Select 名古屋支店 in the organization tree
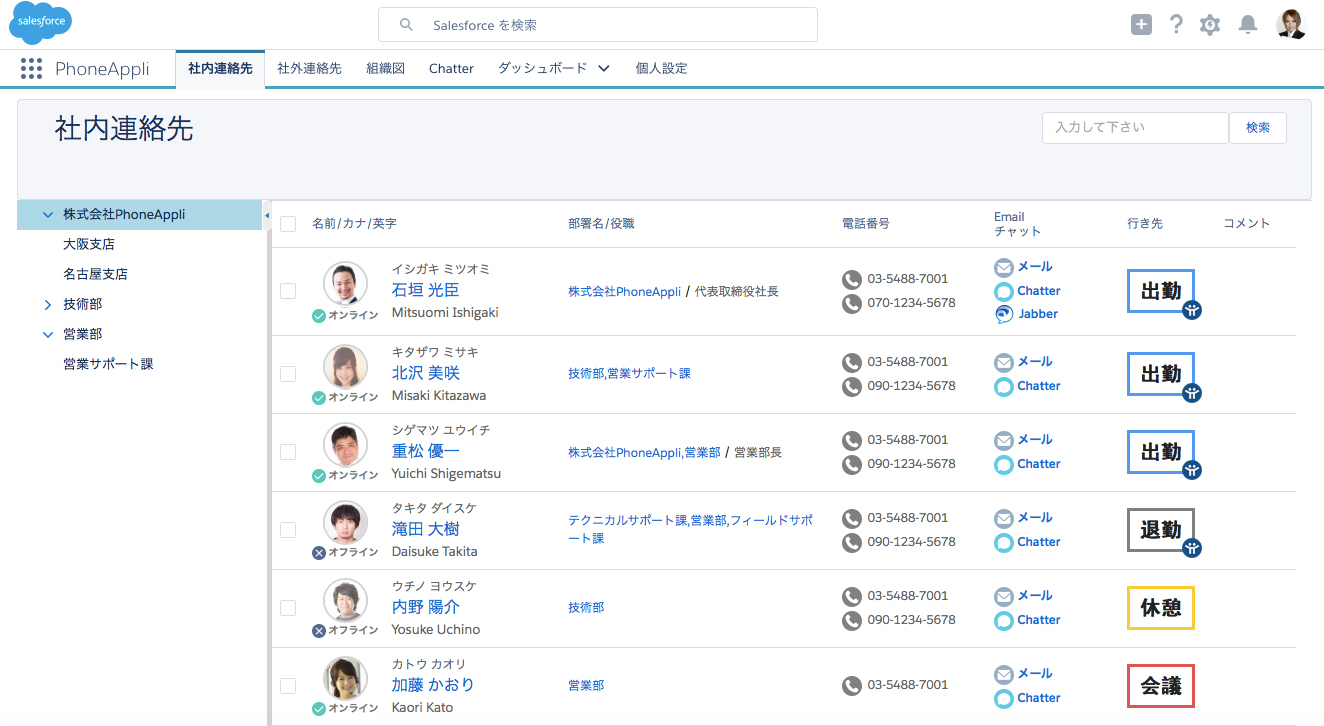 (95, 274)
